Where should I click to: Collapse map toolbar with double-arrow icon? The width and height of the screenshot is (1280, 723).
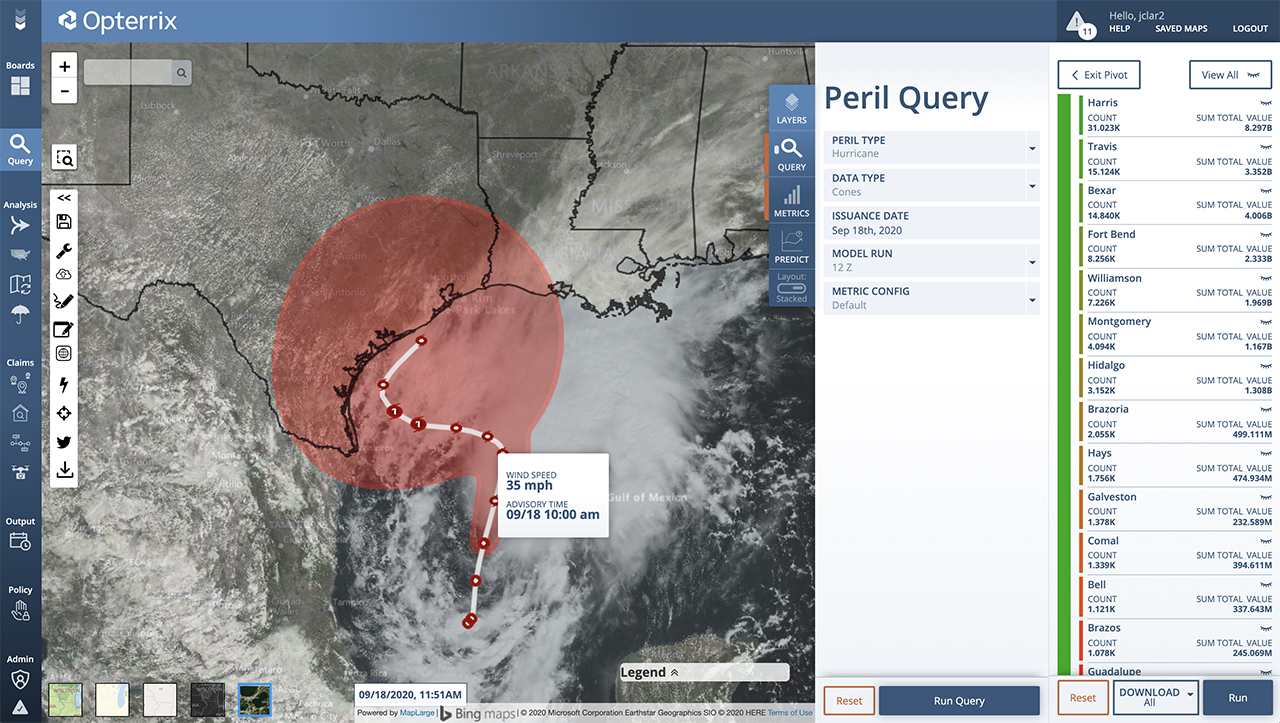click(x=64, y=198)
